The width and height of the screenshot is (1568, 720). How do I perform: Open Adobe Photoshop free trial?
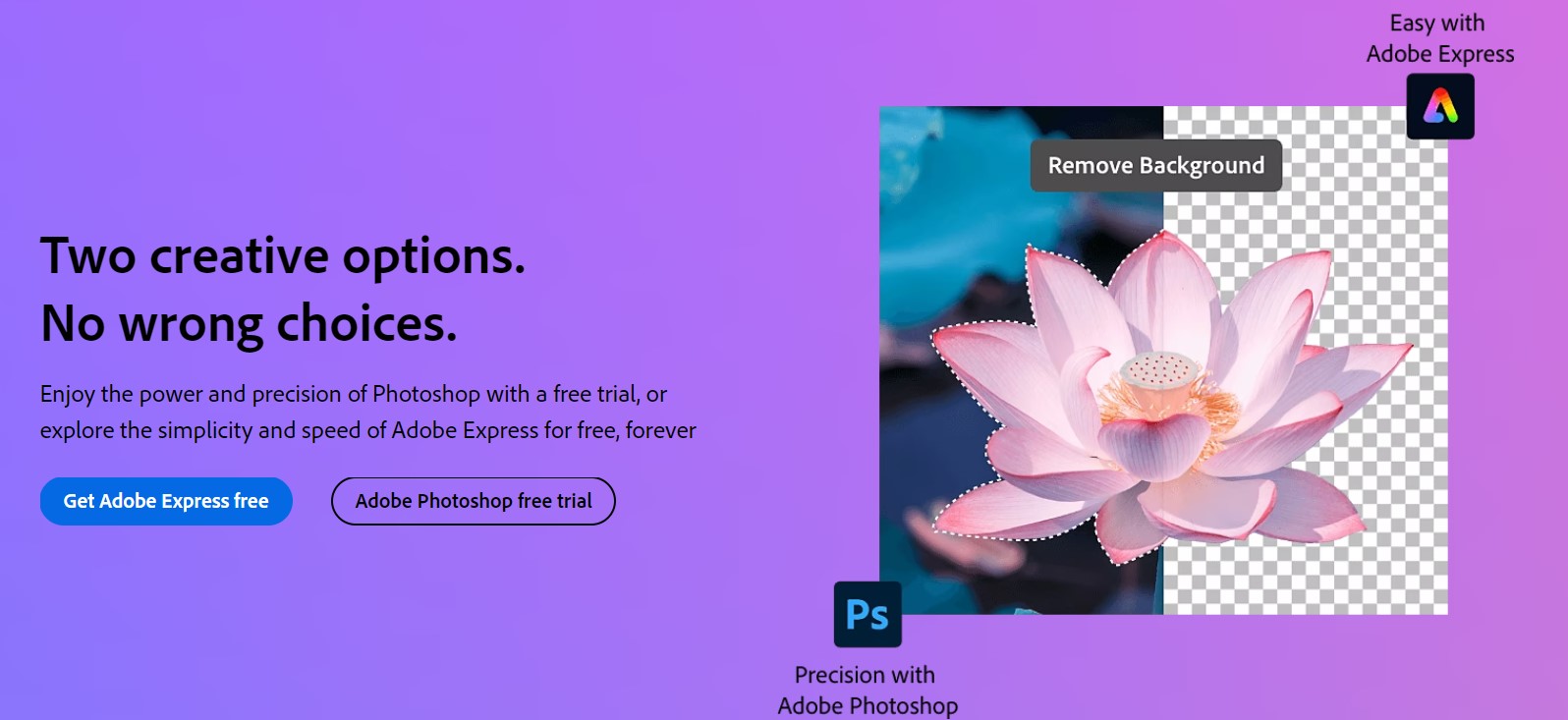[474, 501]
